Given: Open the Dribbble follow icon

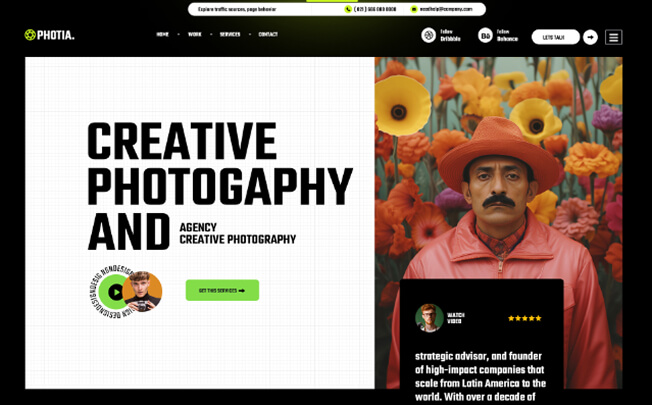Looking at the screenshot, I should pos(429,36).
